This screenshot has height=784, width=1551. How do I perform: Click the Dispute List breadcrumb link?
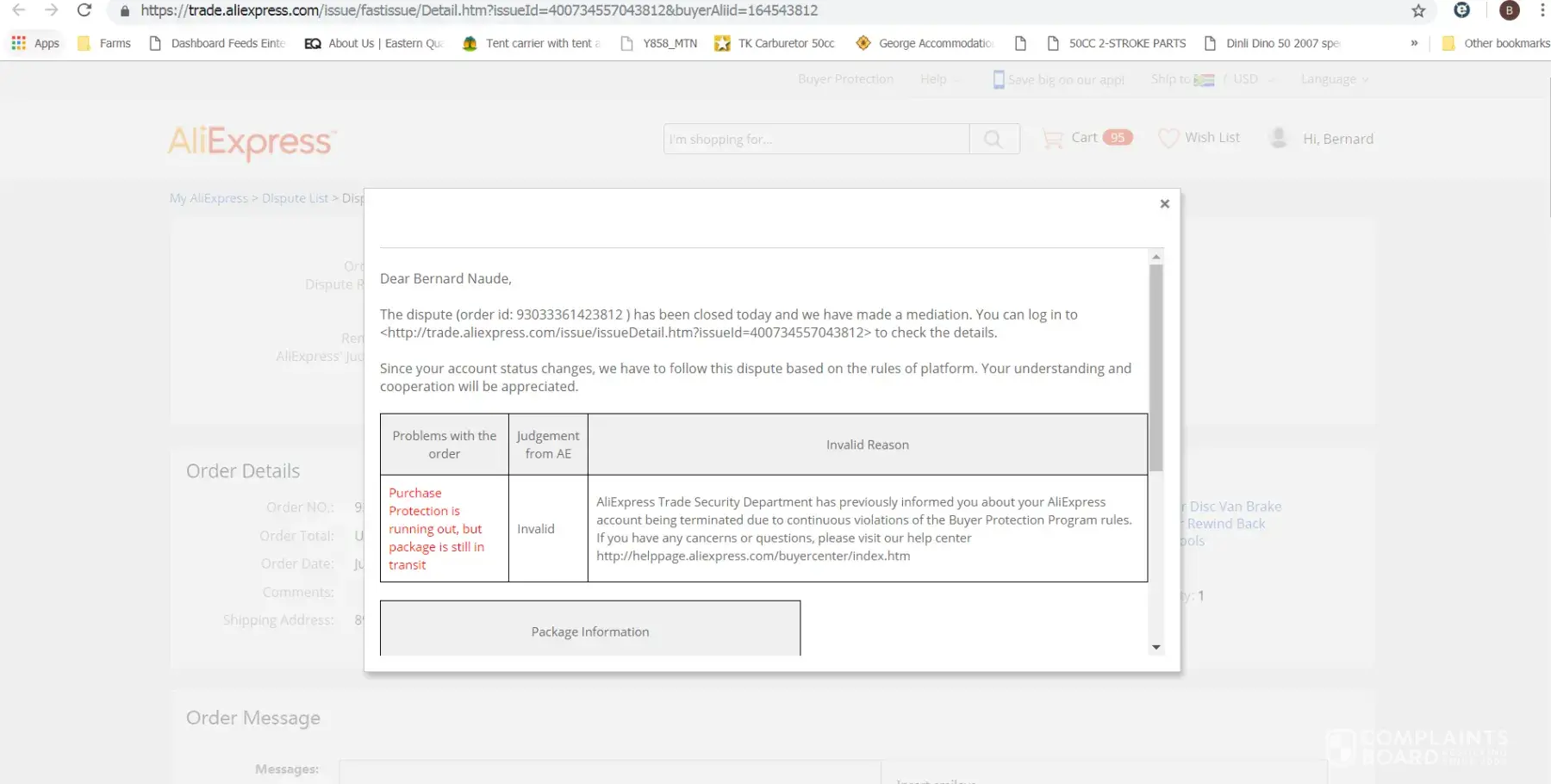pyautogui.click(x=295, y=198)
